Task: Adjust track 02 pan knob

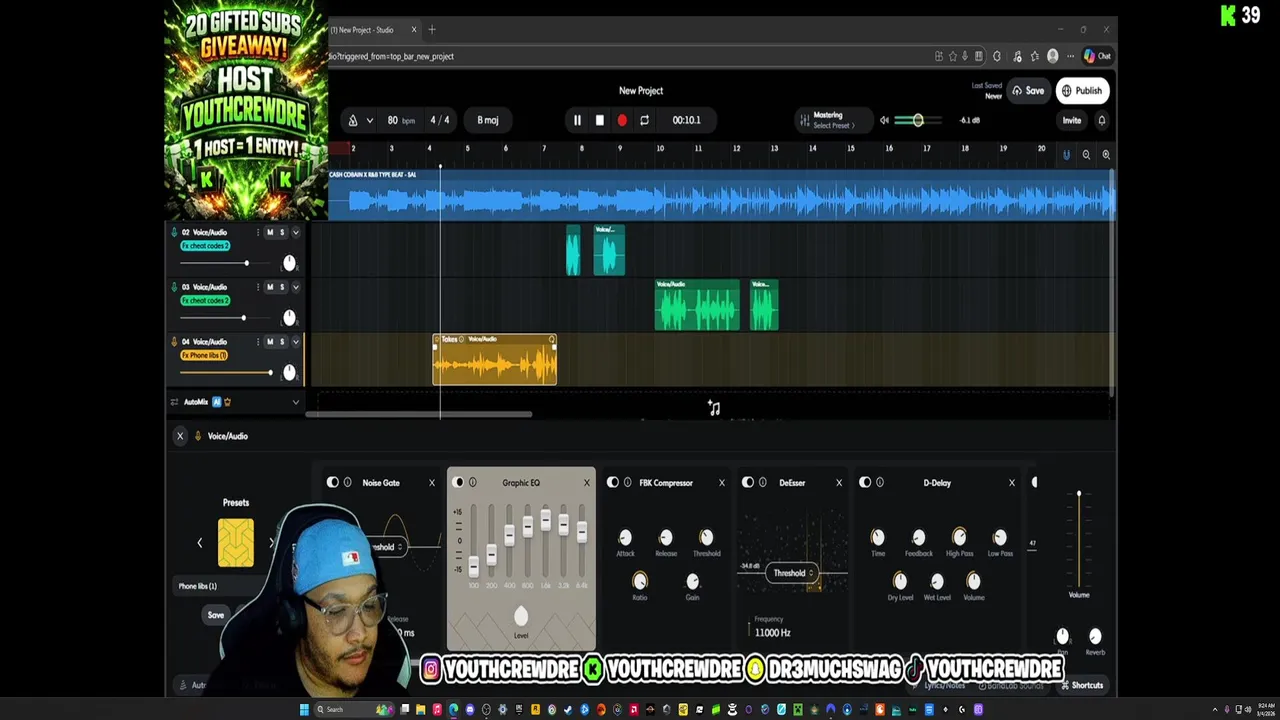Action: [x=289, y=263]
